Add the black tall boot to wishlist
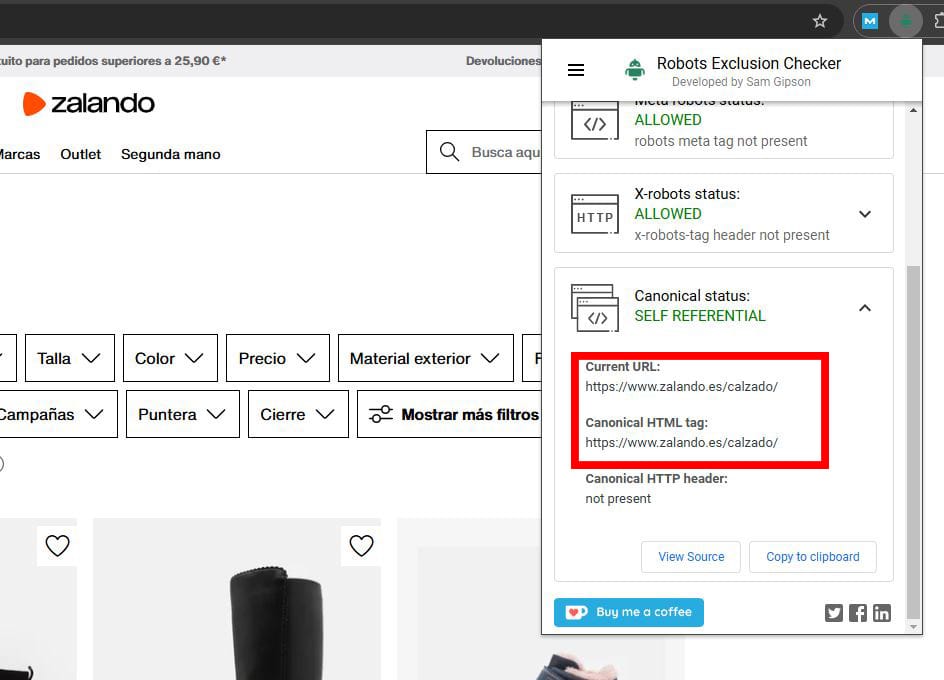The width and height of the screenshot is (944, 680). pyautogui.click(x=361, y=546)
